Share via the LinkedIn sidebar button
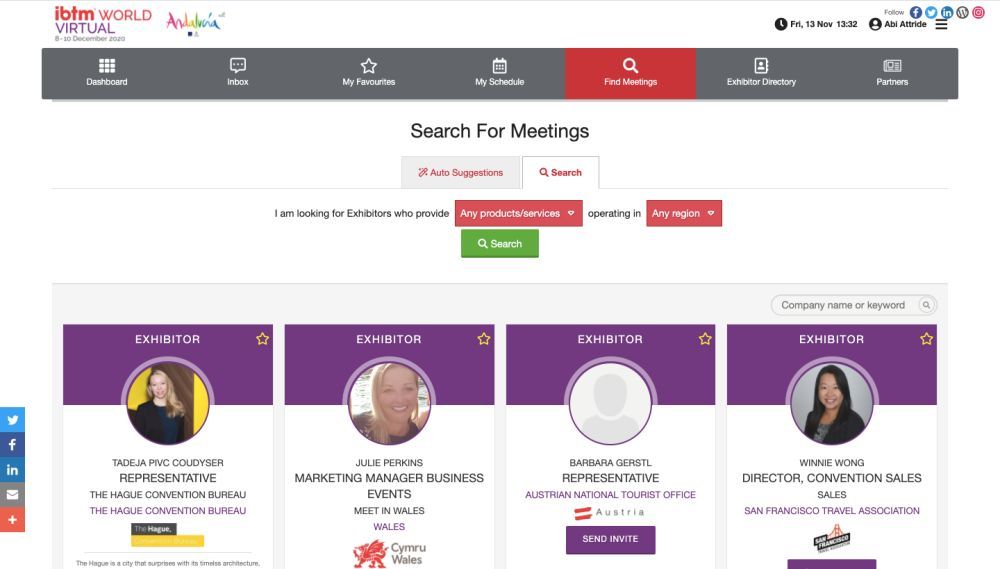Image resolution: width=1000 pixels, height=569 pixels. tap(12, 469)
